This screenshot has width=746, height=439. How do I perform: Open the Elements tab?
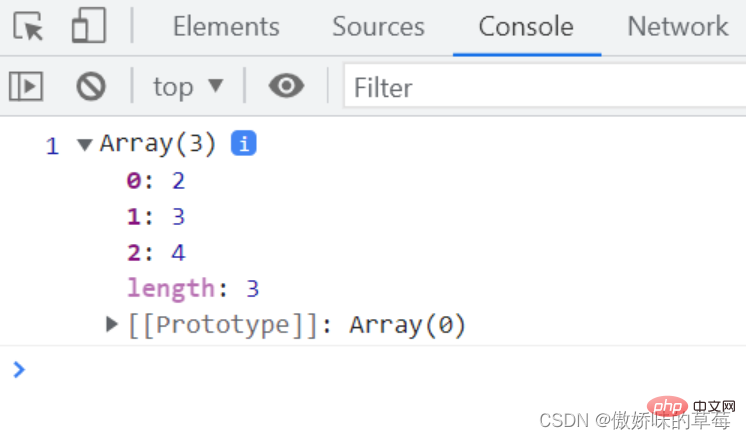(226, 27)
